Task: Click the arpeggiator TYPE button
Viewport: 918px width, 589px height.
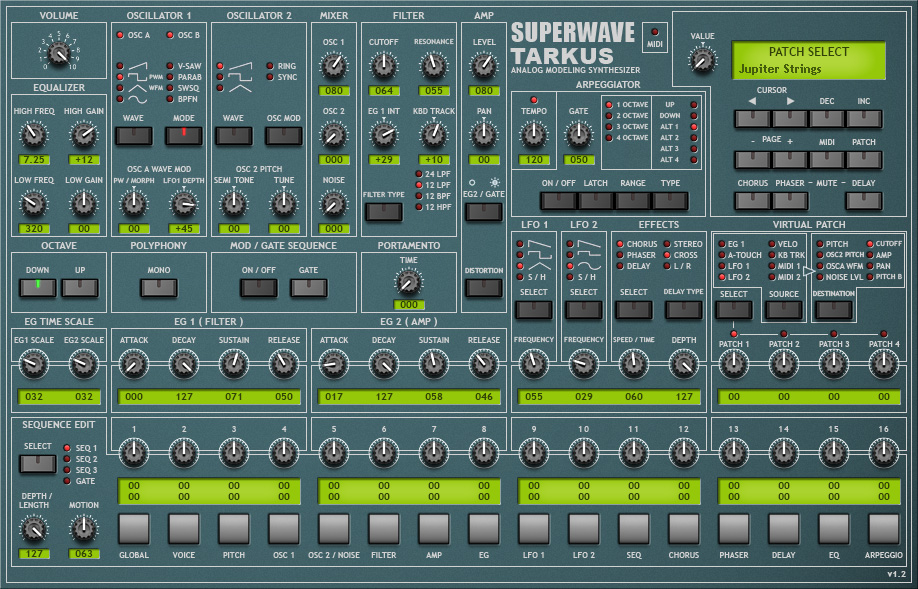Action: click(670, 201)
